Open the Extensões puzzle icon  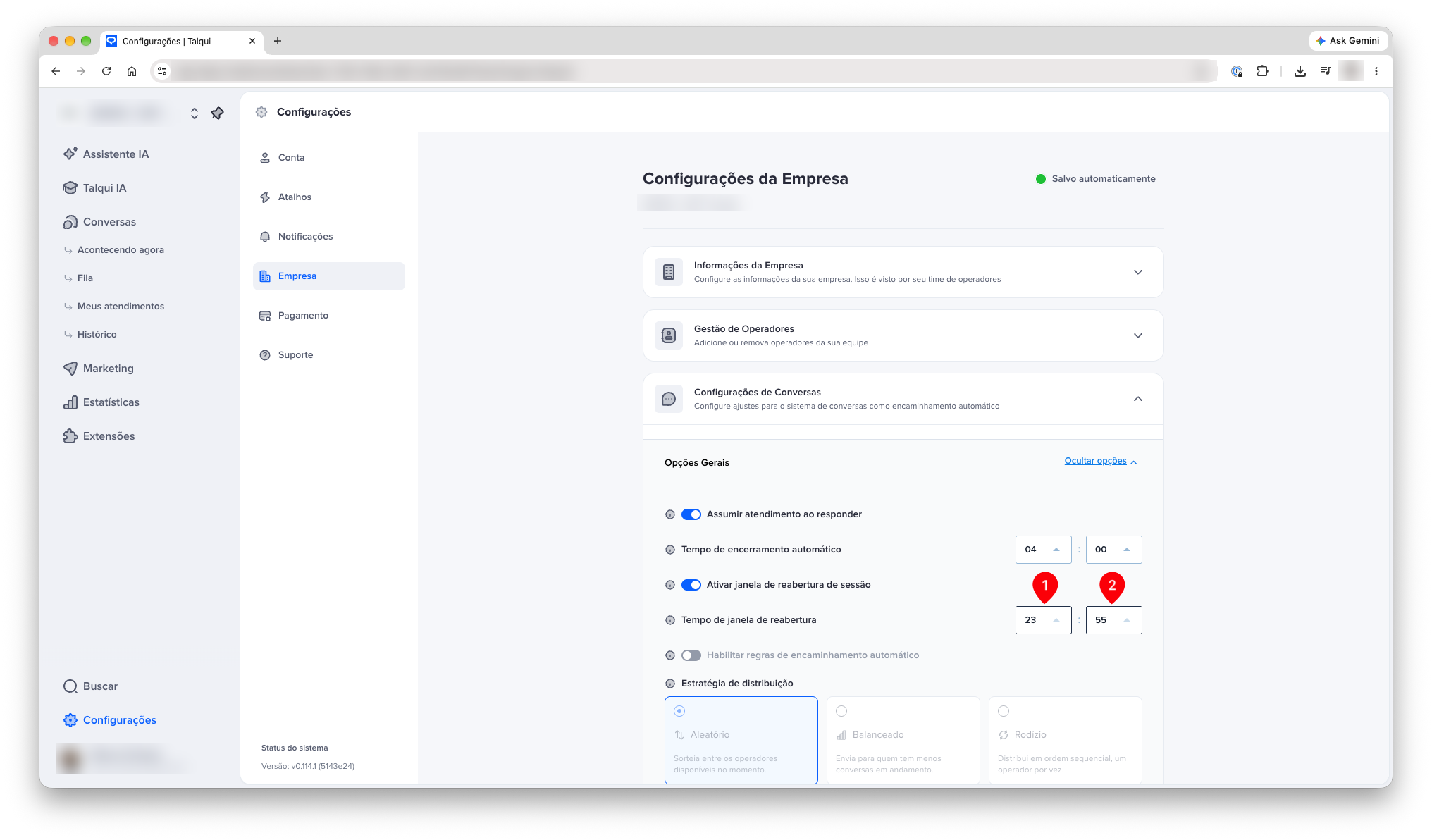tap(70, 436)
